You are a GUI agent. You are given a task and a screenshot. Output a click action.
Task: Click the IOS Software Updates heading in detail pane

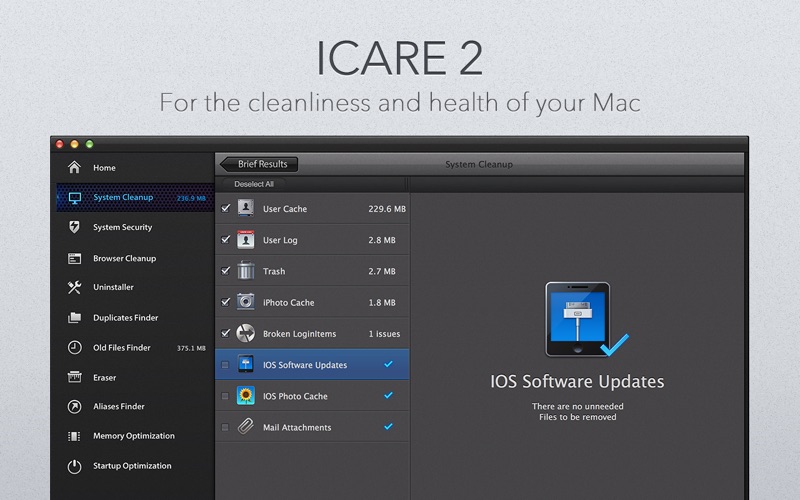[x=577, y=382]
